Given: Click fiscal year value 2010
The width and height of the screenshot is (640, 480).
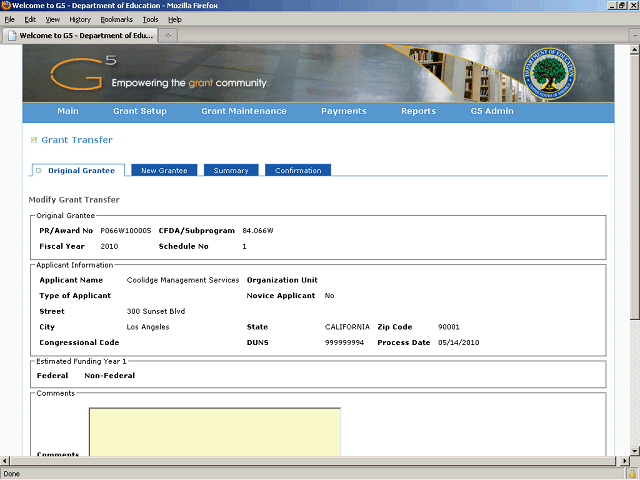Looking at the screenshot, I should tap(109, 247).
